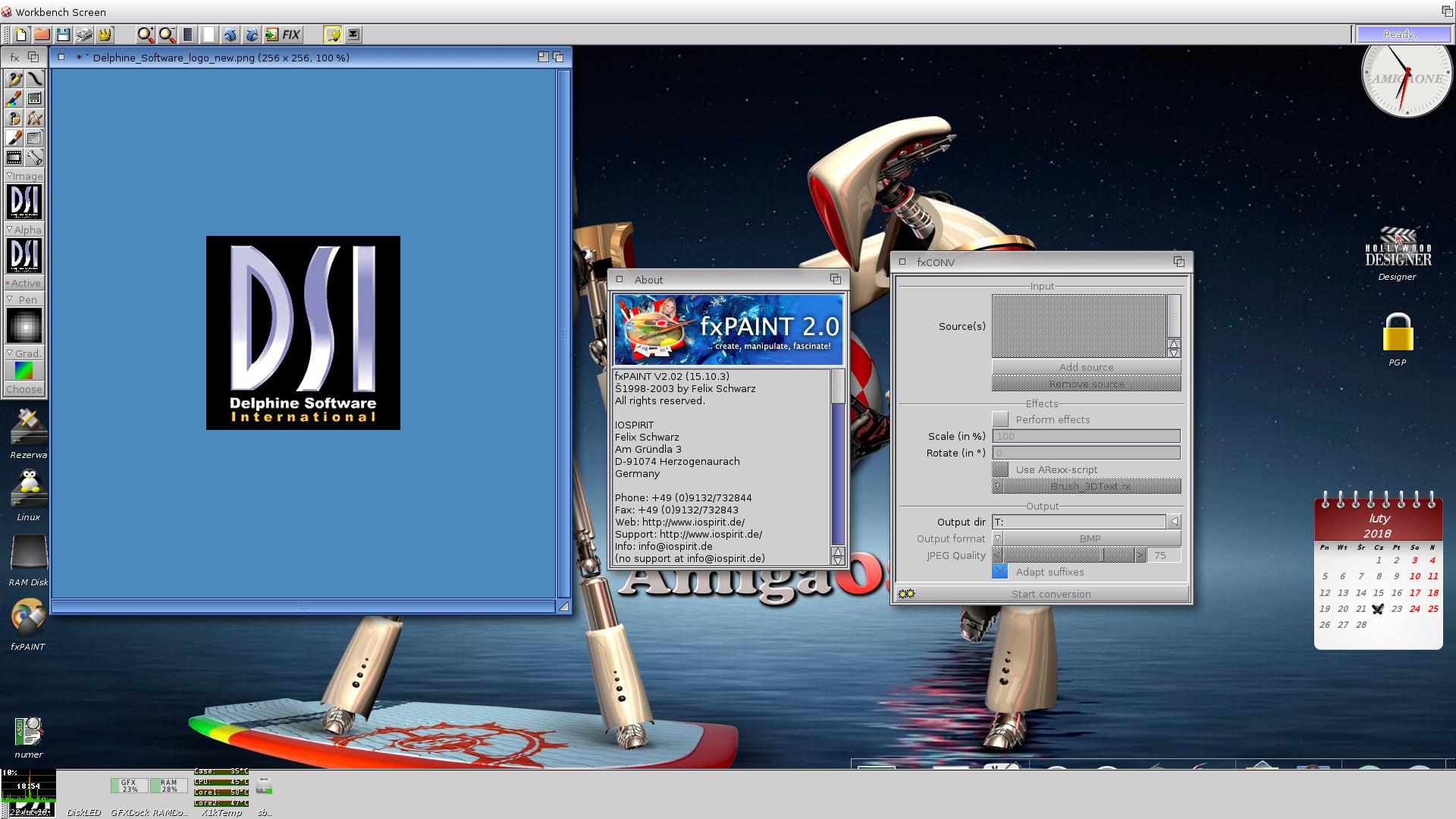This screenshot has width=1456, height=819.
Task: Open the settings panel tool icon
Action: coord(35,138)
